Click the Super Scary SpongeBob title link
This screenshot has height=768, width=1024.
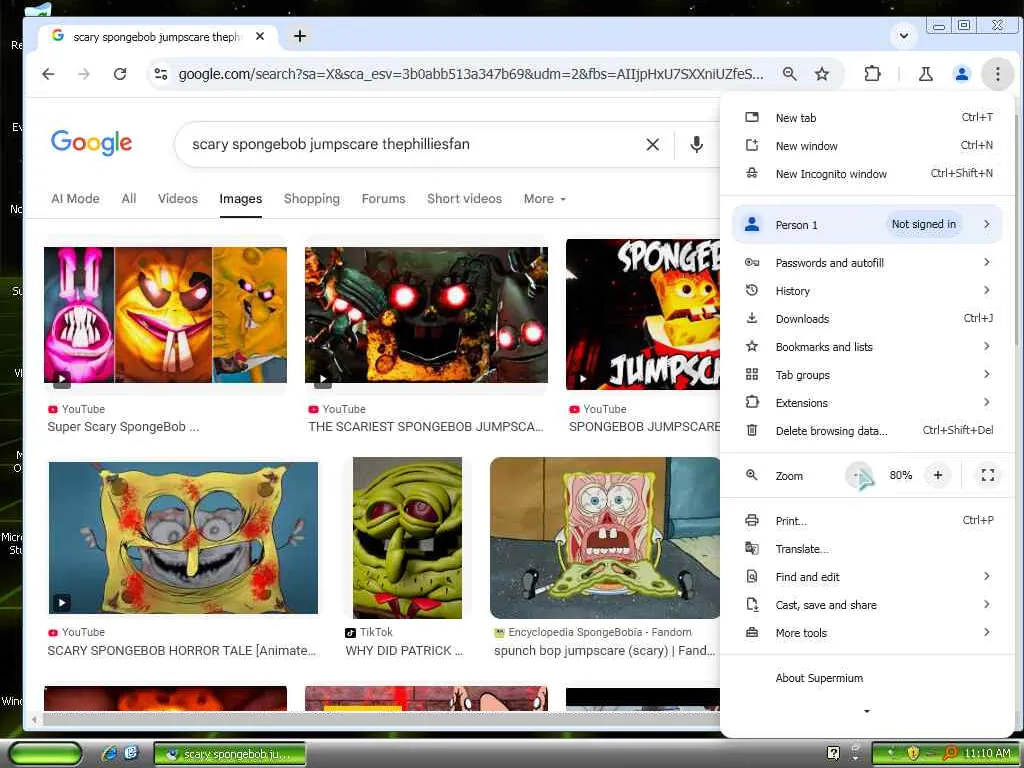click(x=123, y=426)
